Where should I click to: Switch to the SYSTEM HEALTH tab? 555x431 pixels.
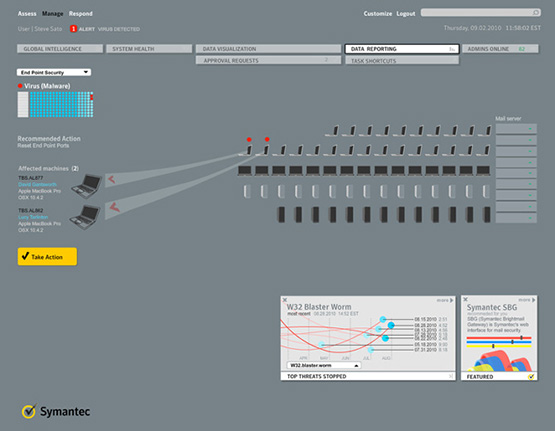(149, 48)
